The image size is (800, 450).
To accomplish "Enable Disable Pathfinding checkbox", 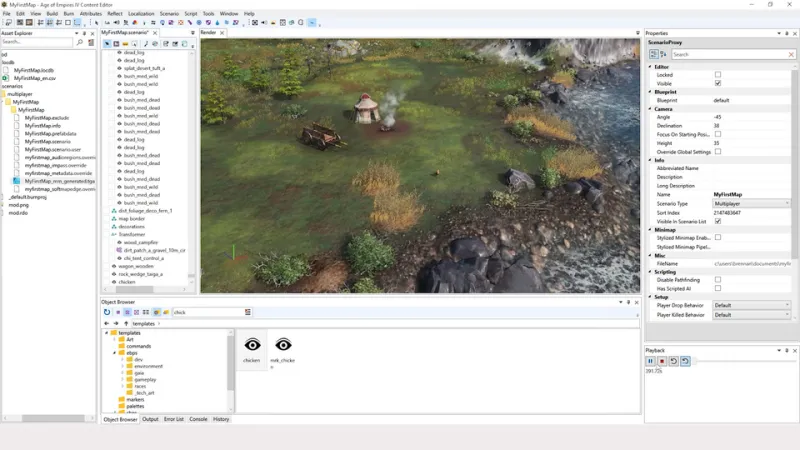I will click(x=718, y=280).
